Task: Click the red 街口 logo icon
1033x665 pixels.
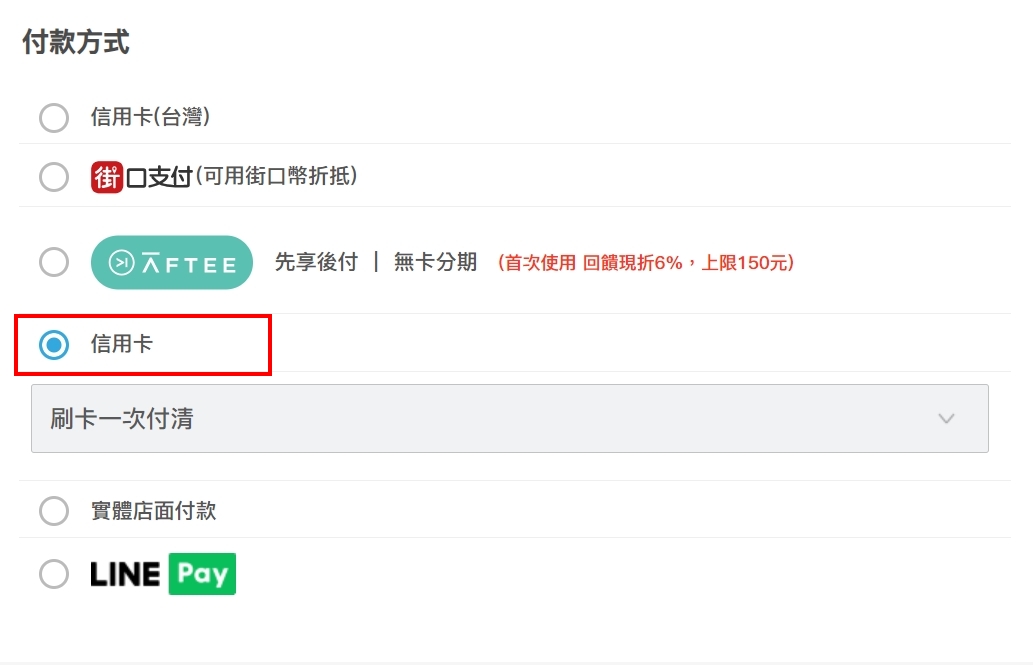Action: (107, 177)
